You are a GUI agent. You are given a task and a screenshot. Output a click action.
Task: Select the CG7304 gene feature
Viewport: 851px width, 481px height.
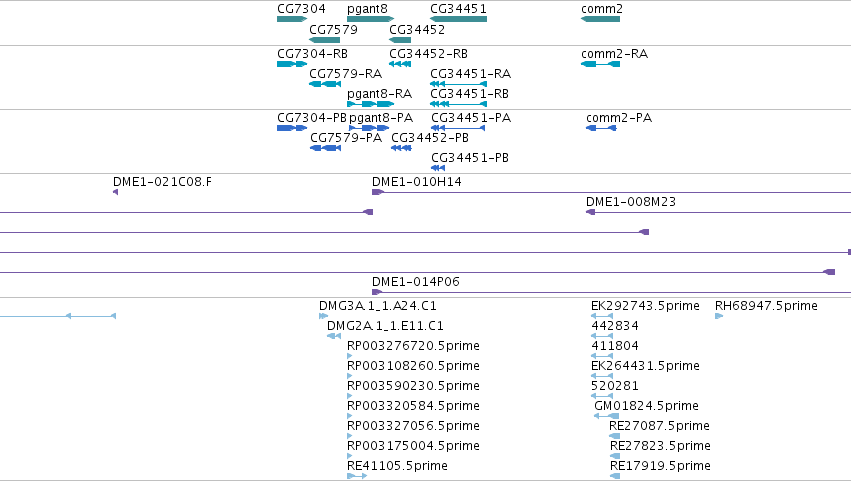(292, 19)
